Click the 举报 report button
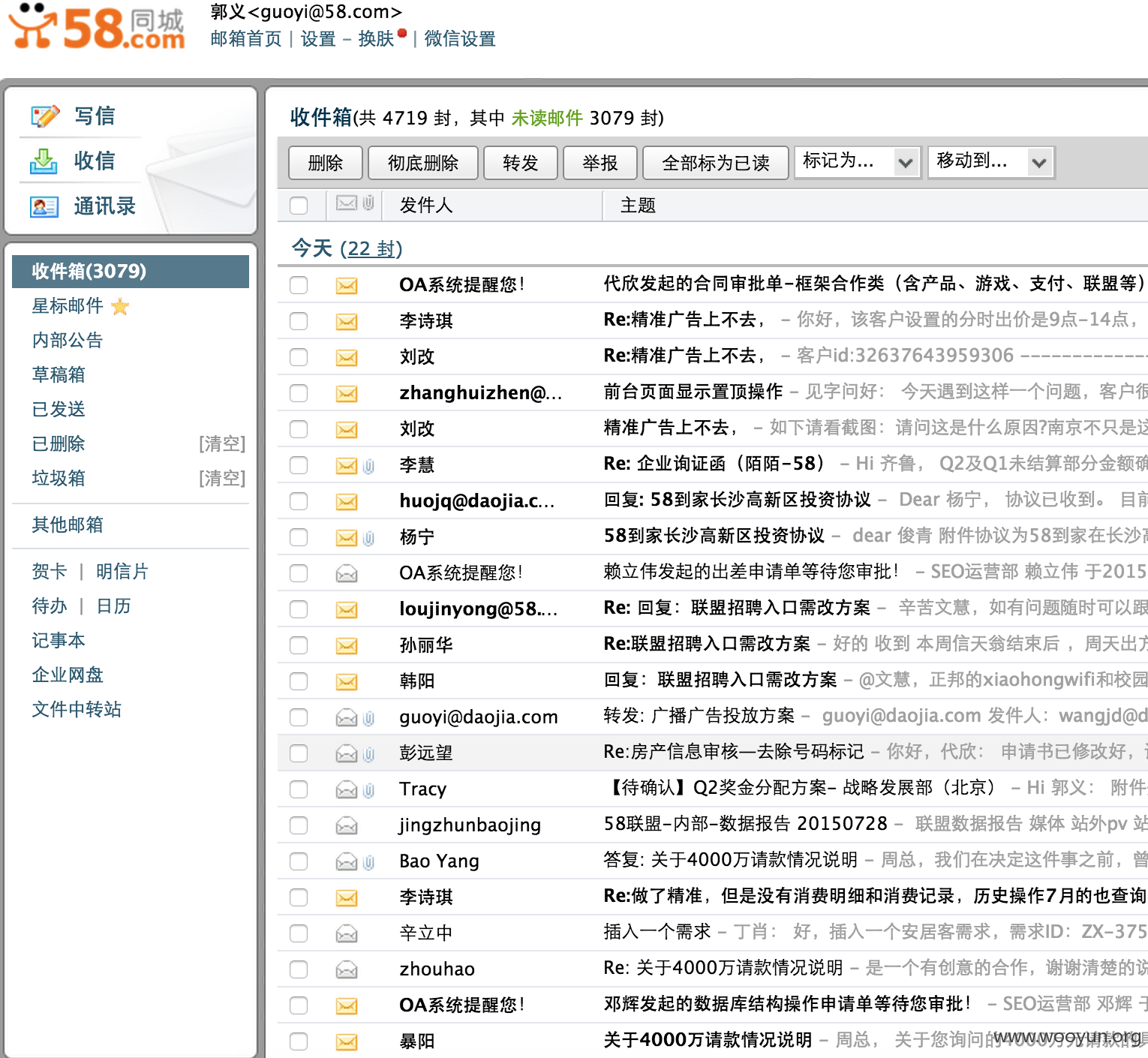The height and width of the screenshot is (1058, 1148). coord(600,163)
